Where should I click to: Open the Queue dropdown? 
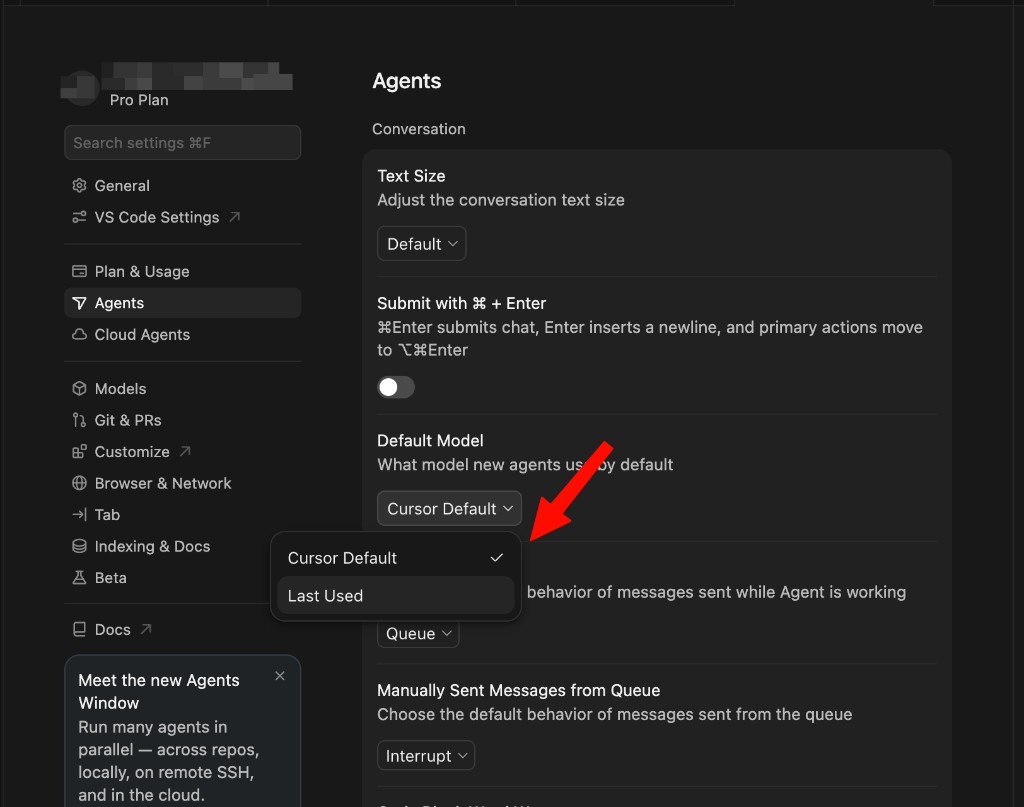(x=418, y=633)
